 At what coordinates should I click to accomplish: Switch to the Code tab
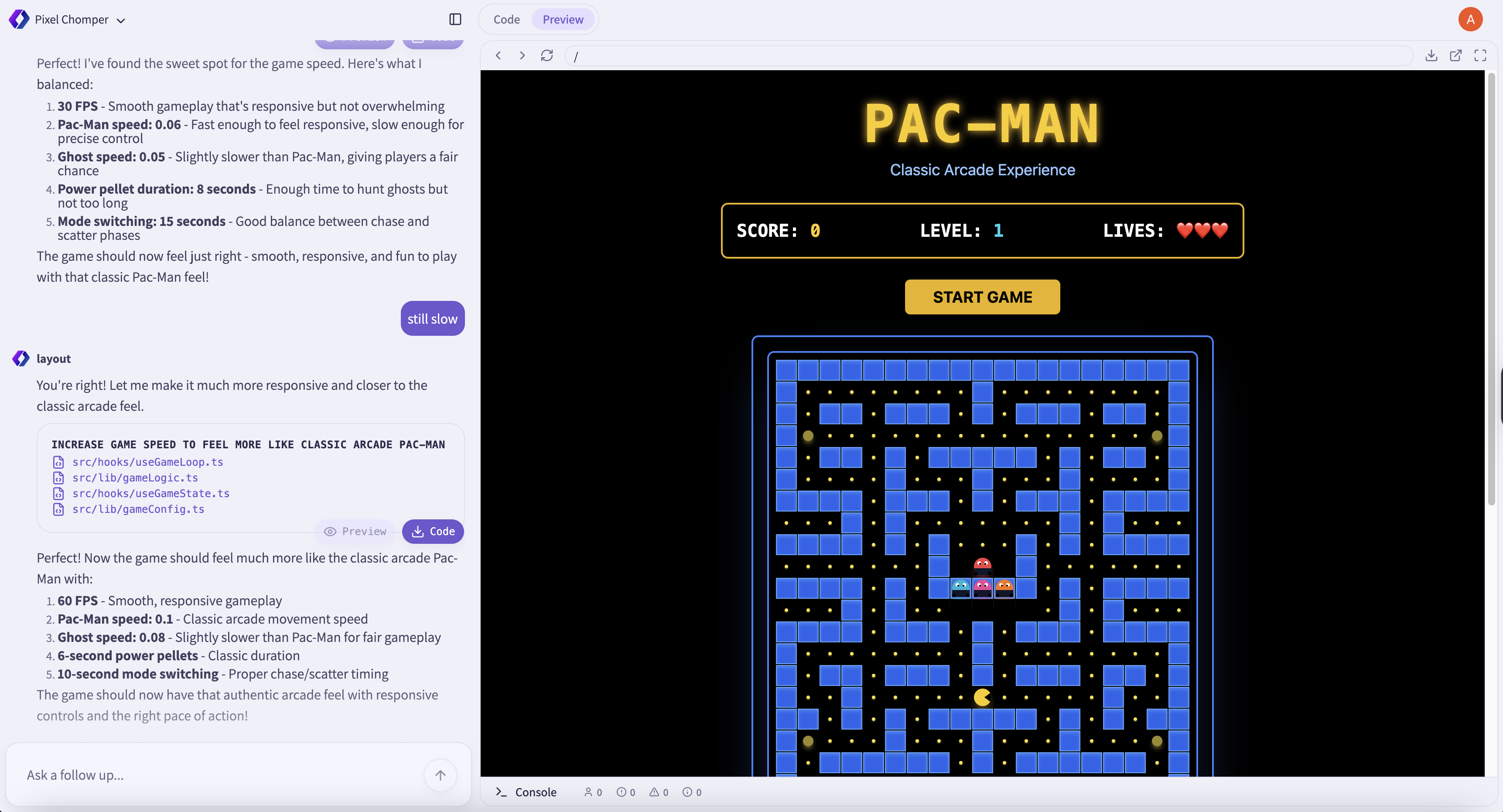pos(506,19)
